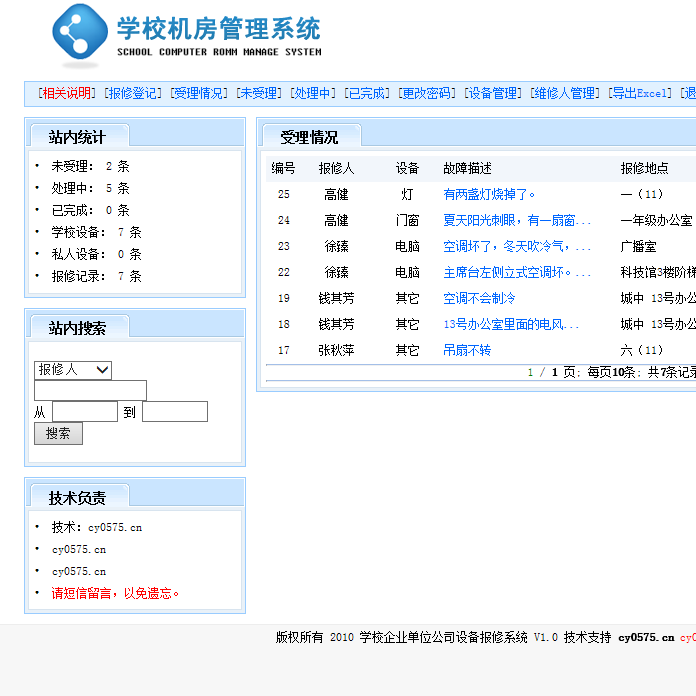Click the 更改密码 link

(427, 93)
